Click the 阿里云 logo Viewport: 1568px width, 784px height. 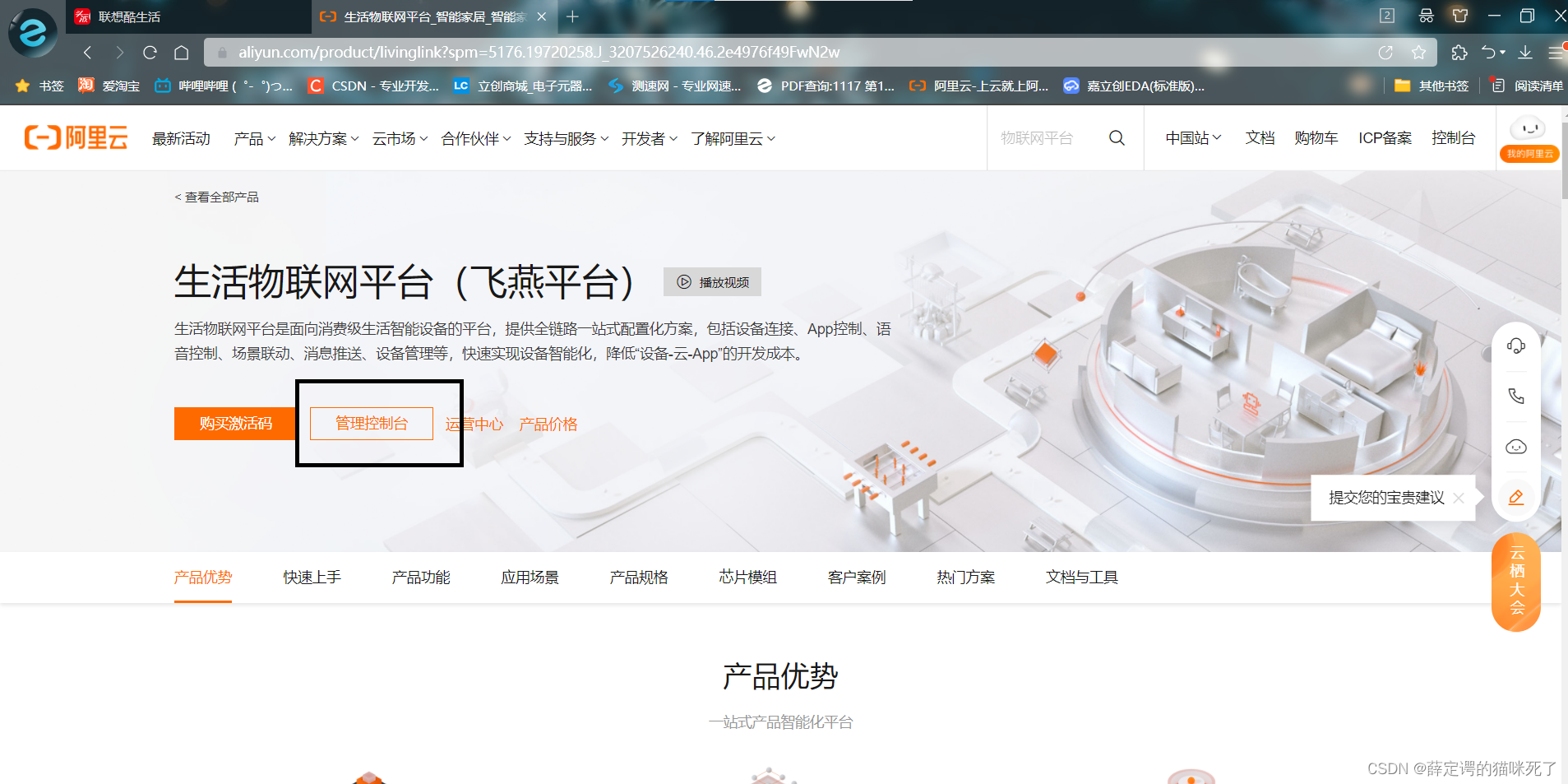pyautogui.click(x=76, y=138)
